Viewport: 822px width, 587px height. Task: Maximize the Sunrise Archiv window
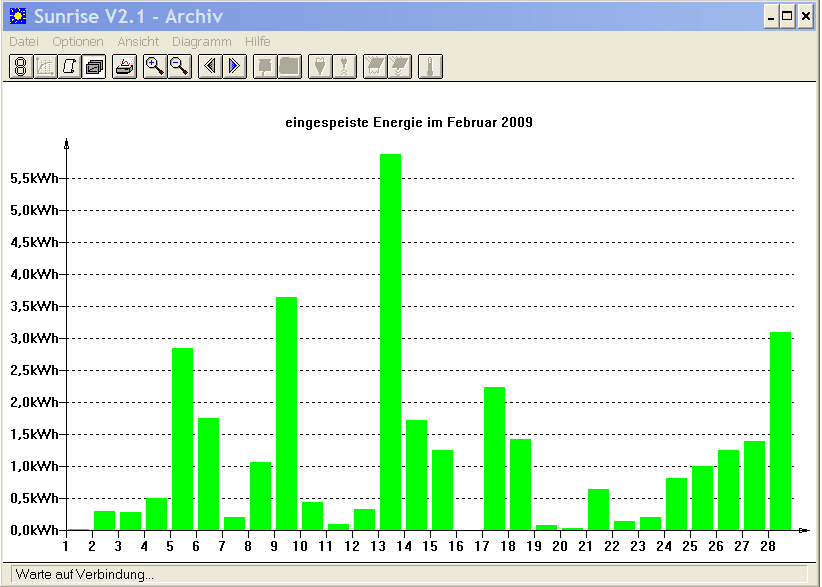click(787, 17)
